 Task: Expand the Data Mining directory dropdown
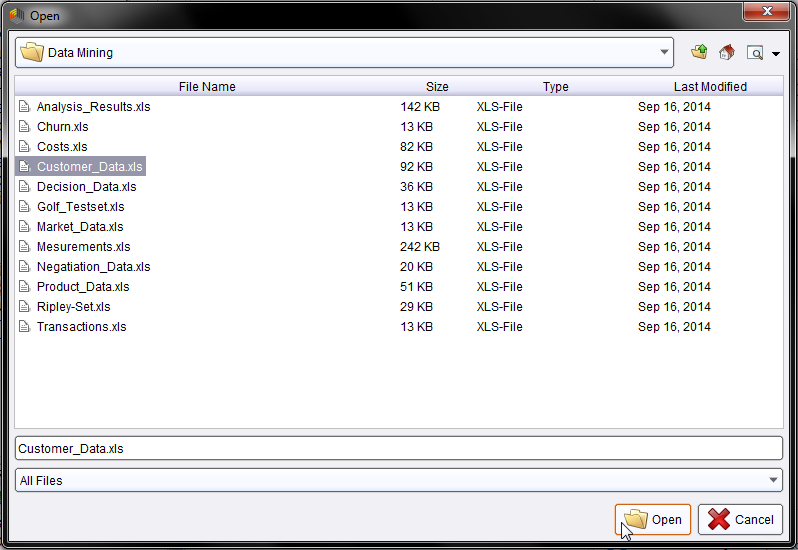pos(665,53)
